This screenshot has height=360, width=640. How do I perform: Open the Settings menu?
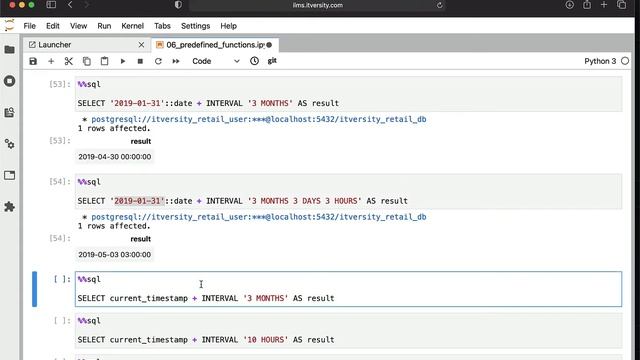tap(196, 26)
